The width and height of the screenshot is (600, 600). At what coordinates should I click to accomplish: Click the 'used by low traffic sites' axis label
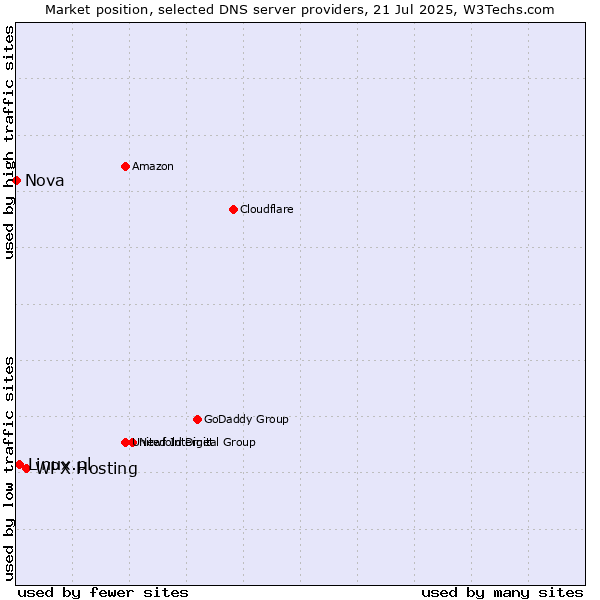(8, 469)
